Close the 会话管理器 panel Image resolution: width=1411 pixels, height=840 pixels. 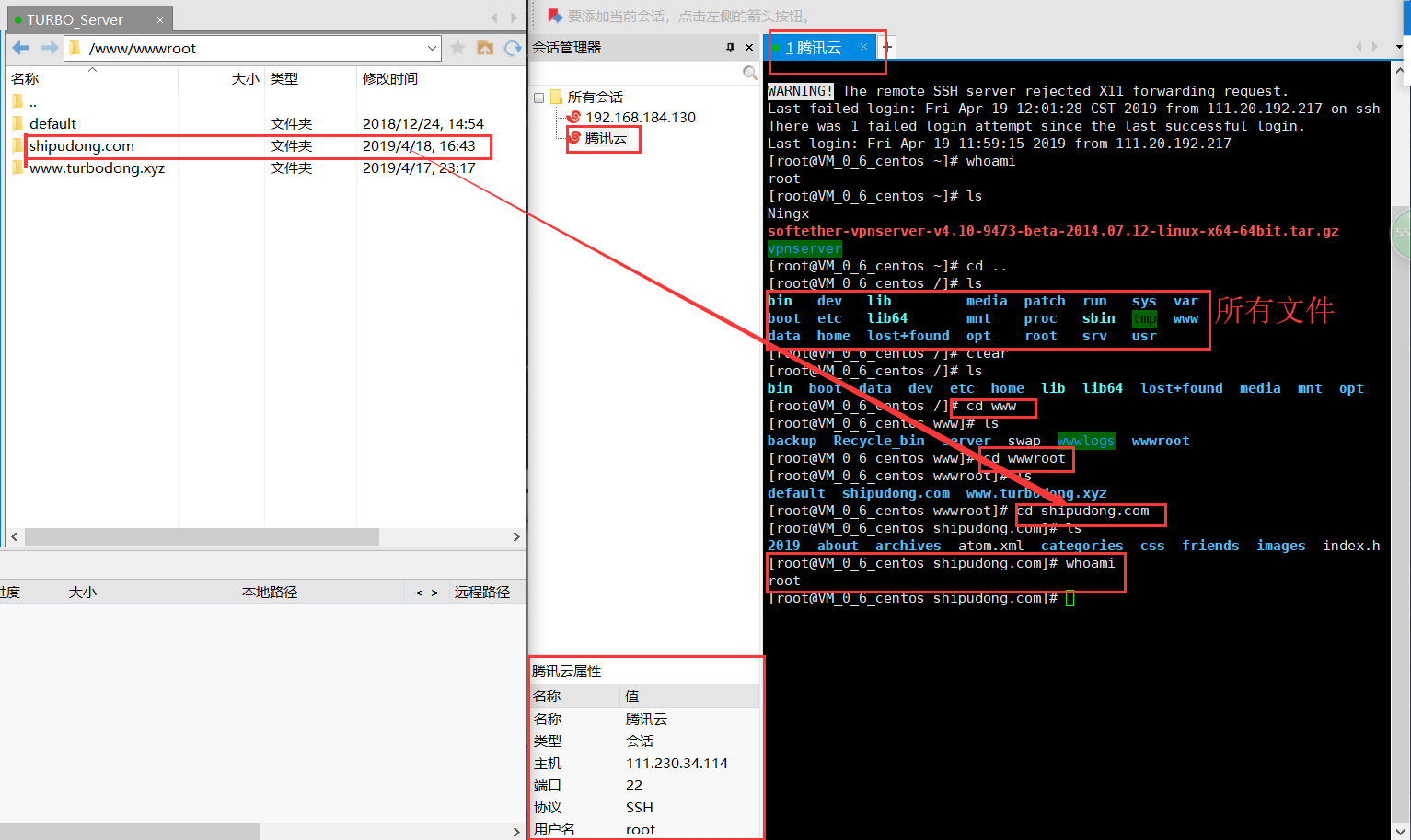click(x=749, y=47)
